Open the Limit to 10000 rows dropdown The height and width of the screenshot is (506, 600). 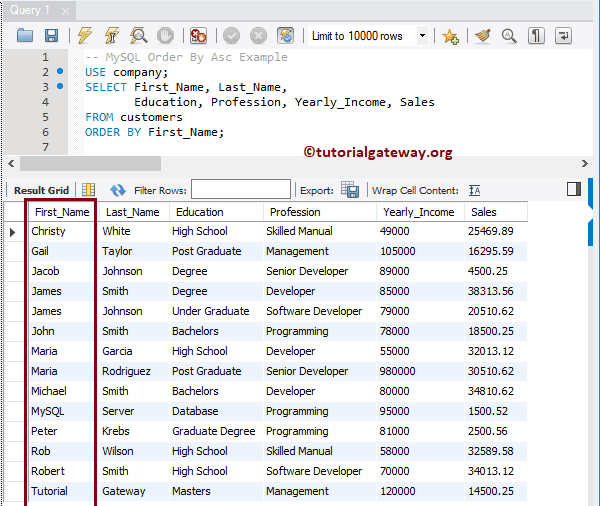[422, 36]
